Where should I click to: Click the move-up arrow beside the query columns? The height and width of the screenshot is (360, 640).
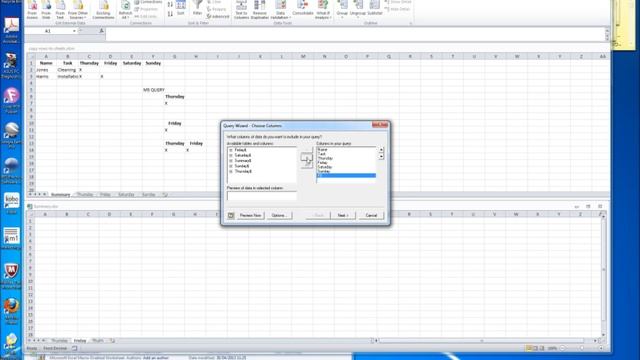tap(381, 150)
